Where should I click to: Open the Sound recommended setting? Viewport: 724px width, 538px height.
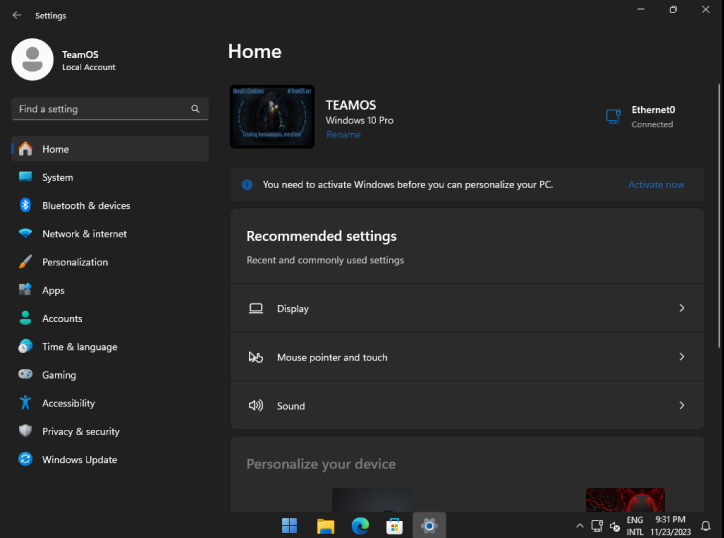(x=467, y=405)
